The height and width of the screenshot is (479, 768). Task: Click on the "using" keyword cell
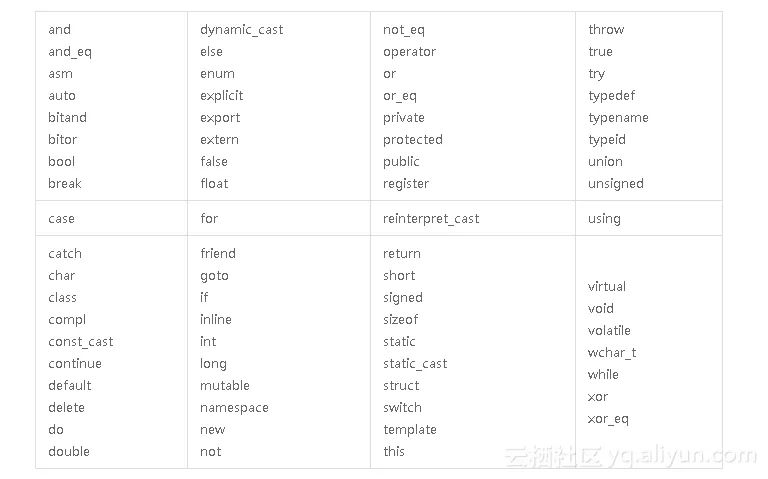click(x=604, y=219)
